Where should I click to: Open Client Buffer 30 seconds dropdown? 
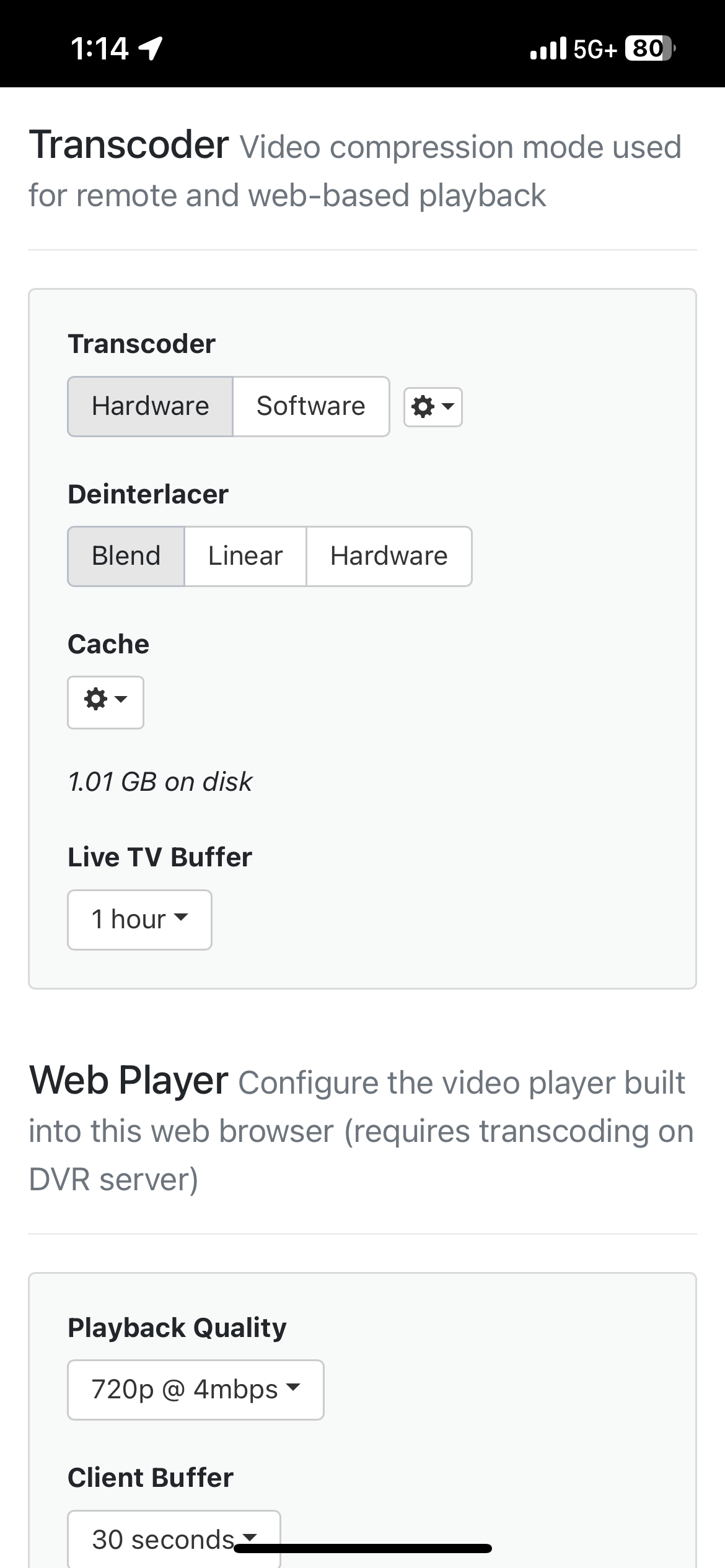[174, 1540]
